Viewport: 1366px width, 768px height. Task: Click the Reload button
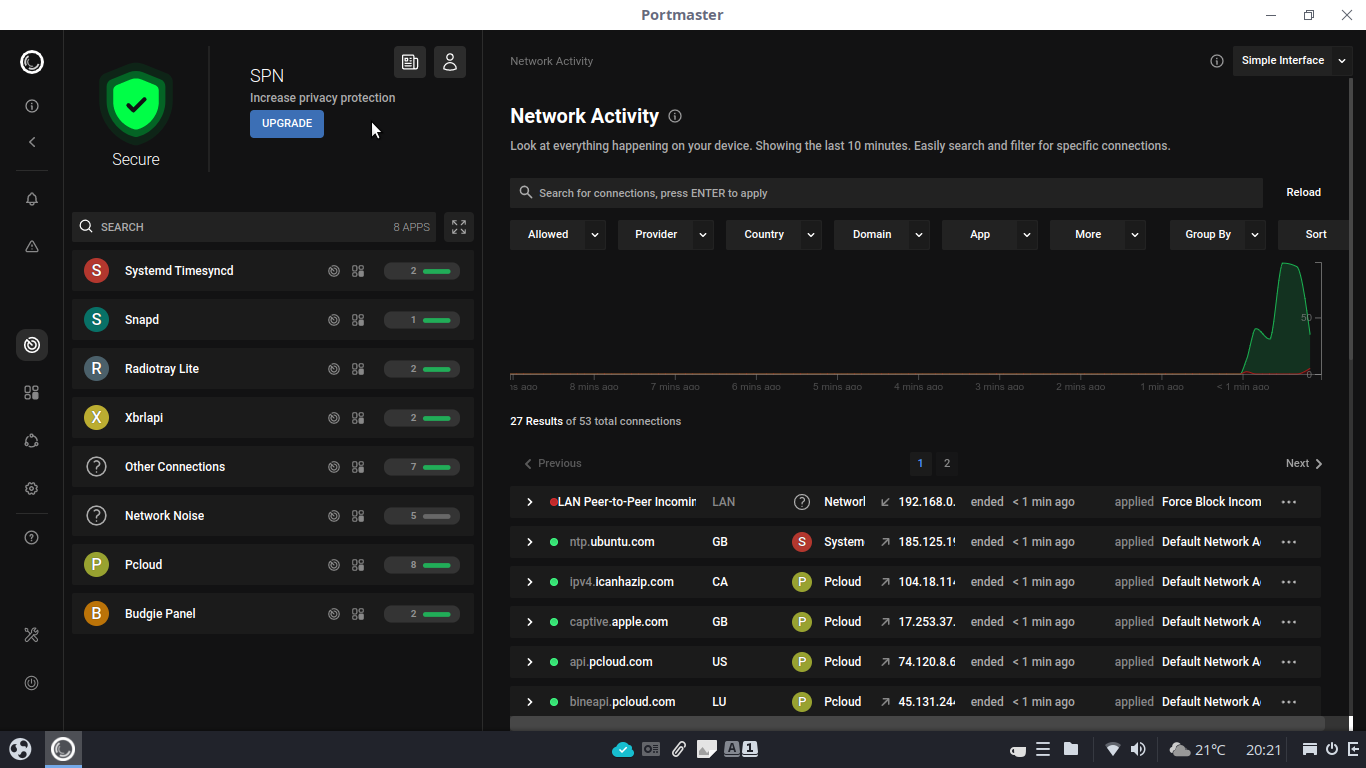[x=1303, y=193]
